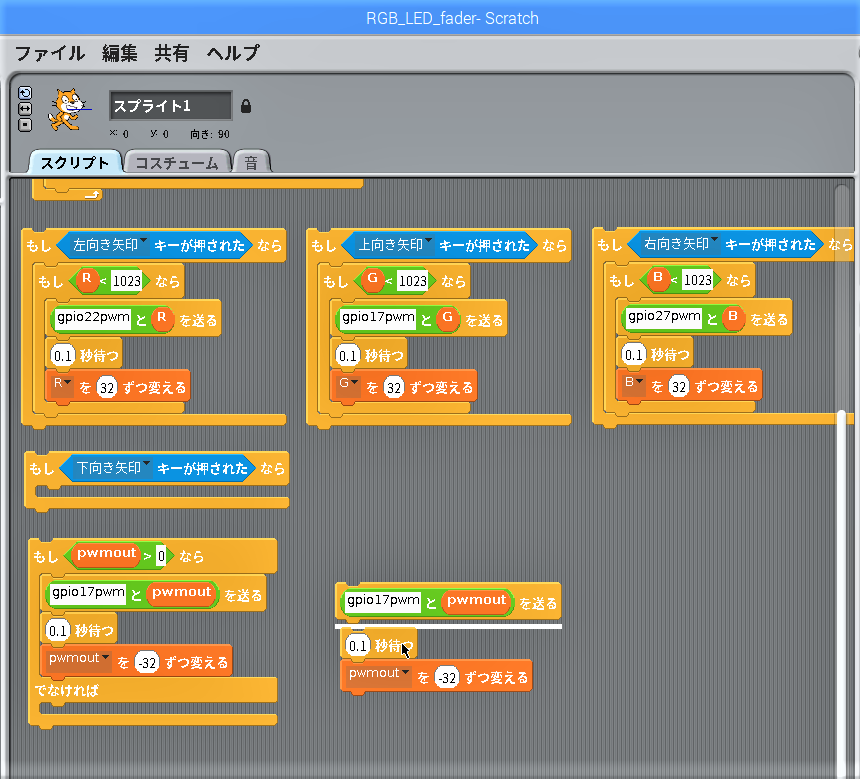Click the orange R variable in R<1023 condition
The width and height of the screenshot is (860, 779).
(x=86, y=279)
